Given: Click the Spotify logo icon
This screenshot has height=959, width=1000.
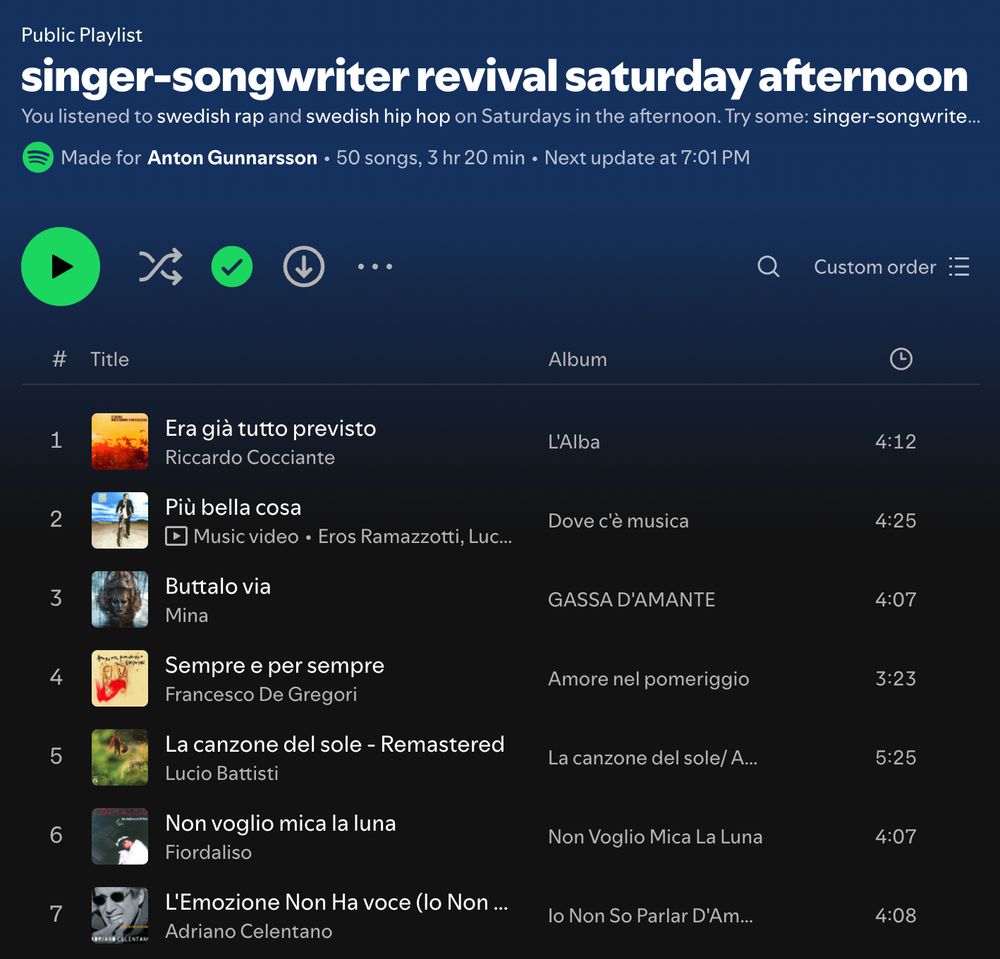Looking at the screenshot, I should tap(38, 157).
